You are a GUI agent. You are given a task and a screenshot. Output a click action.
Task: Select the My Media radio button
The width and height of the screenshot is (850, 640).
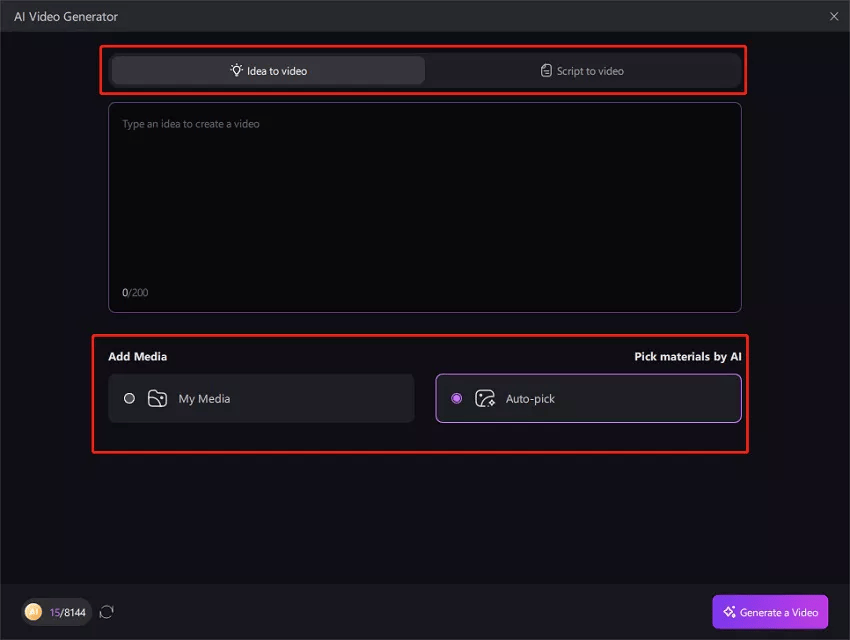point(129,399)
